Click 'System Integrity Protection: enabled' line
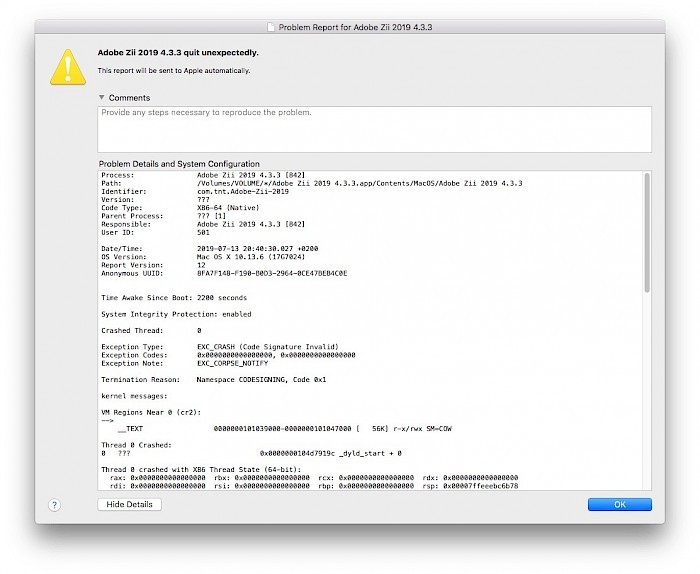 click(x=176, y=314)
